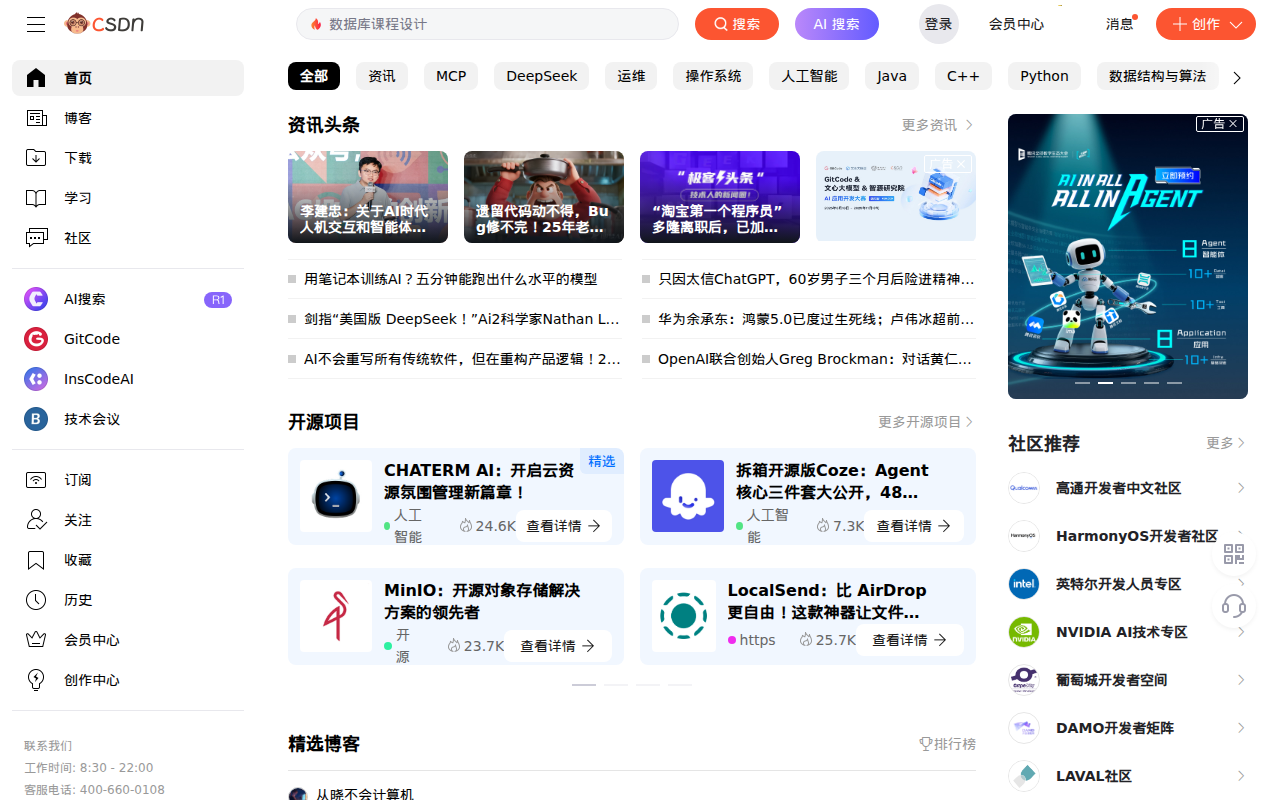Image resolution: width=1280 pixels, height=800 pixels.
Task: Open headline 只因太信ChatGPT
Action: coord(816,279)
